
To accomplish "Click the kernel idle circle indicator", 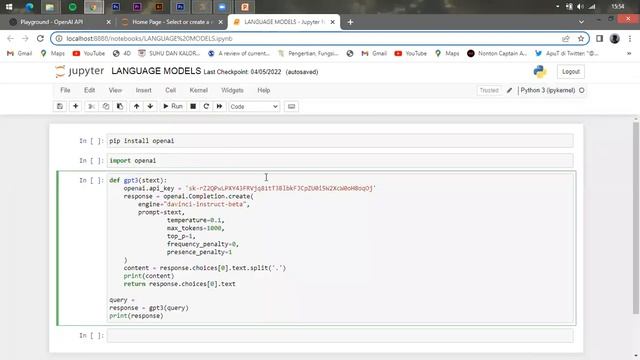I will [582, 90].
